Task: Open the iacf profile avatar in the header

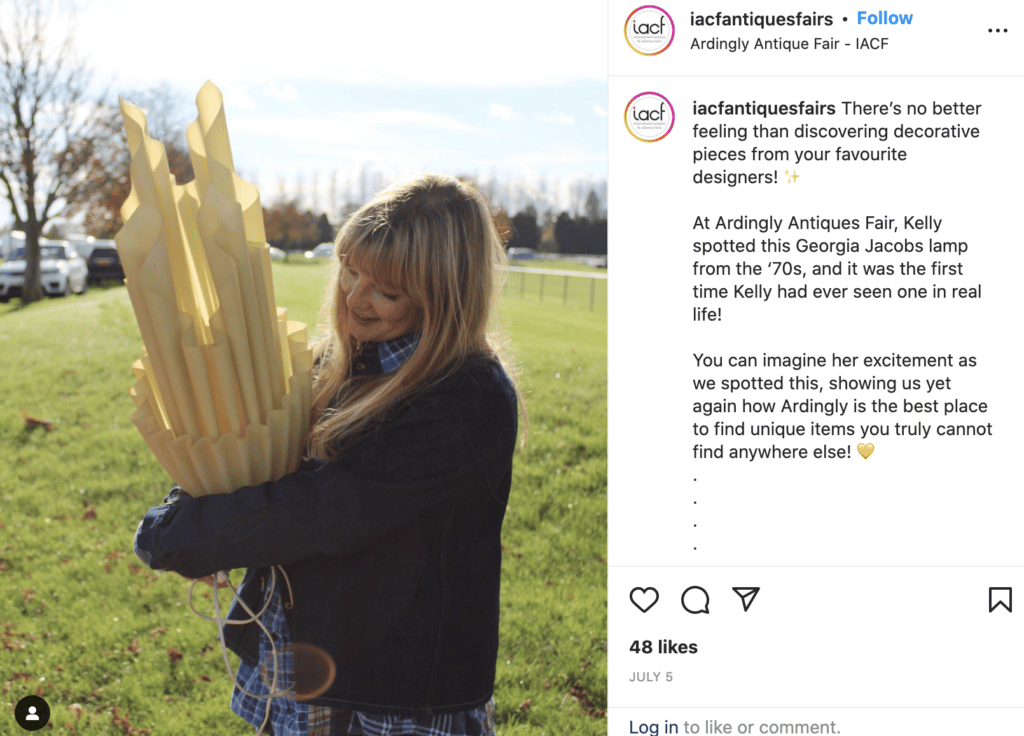Action: (649, 30)
